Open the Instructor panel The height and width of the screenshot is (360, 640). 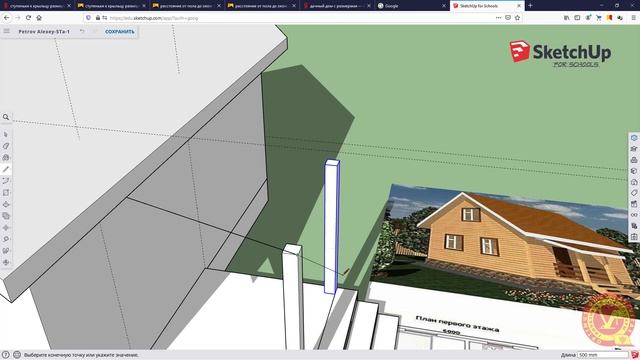(x=634, y=149)
